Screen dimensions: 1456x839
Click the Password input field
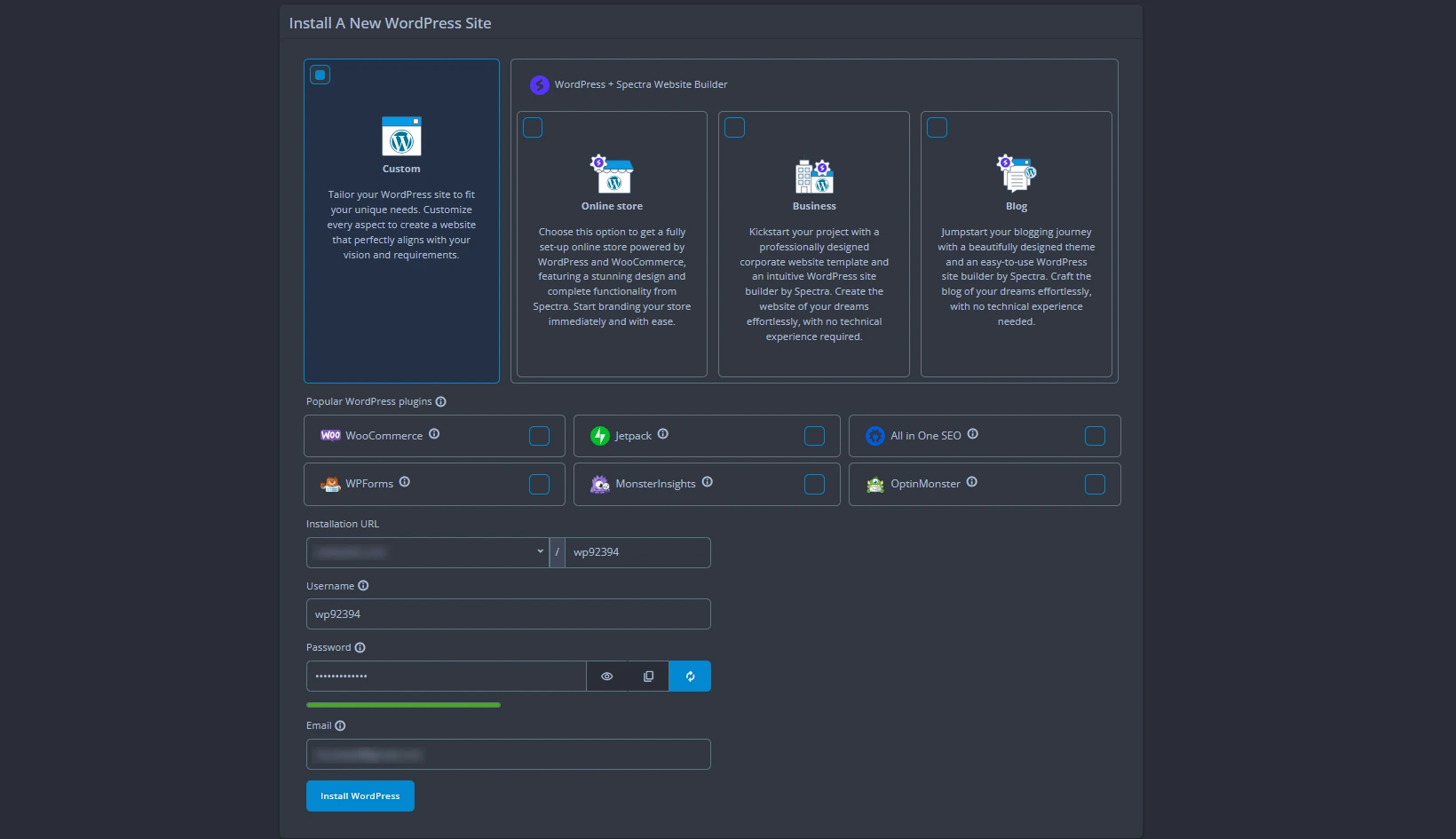tap(447, 677)
